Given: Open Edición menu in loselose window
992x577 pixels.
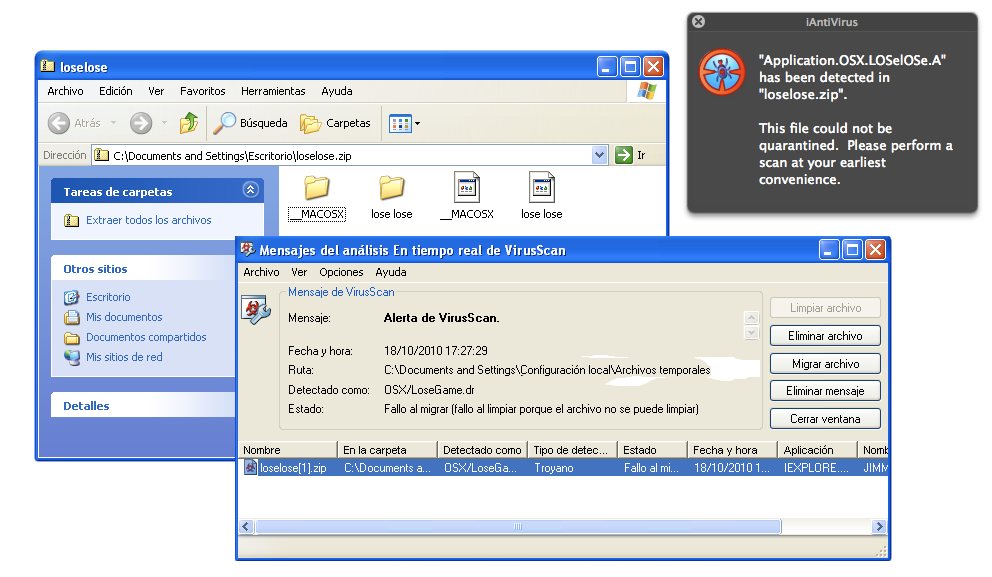Looking at the screenshot, I should pyautogui.click(x=116, y=91).
